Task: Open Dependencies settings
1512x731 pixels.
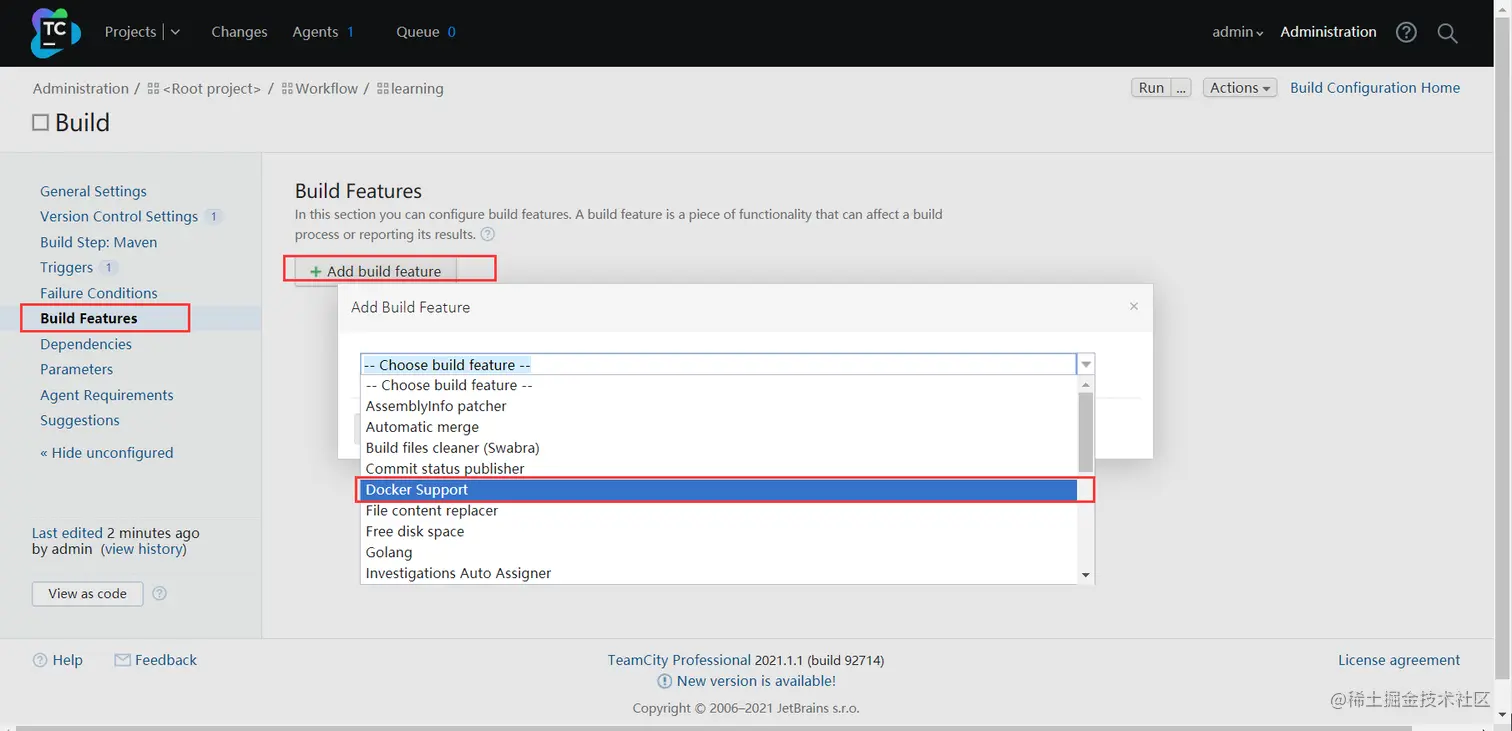Action: (86, 344)
